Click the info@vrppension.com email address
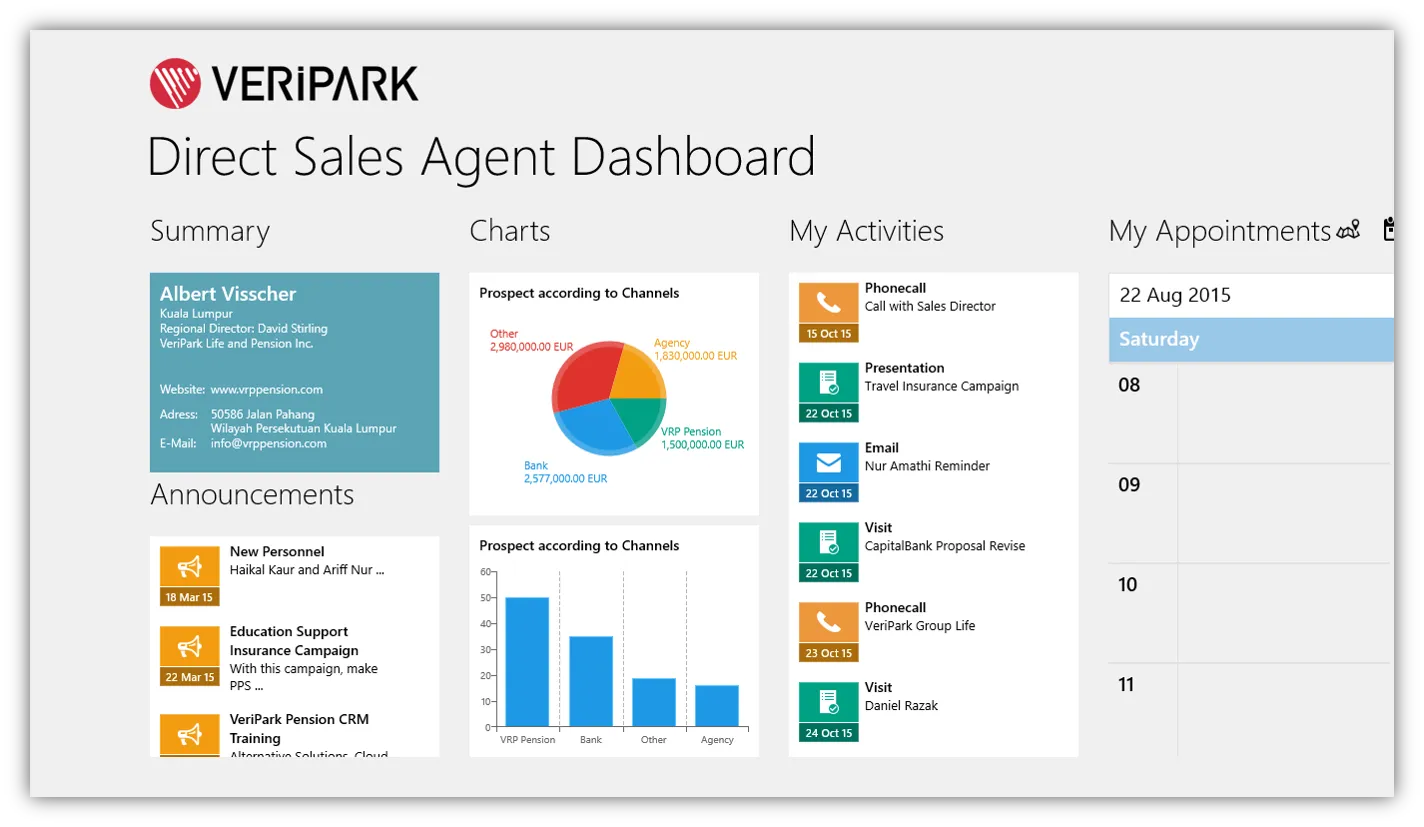Viewport: 1424px width, 827px height. 269,443
